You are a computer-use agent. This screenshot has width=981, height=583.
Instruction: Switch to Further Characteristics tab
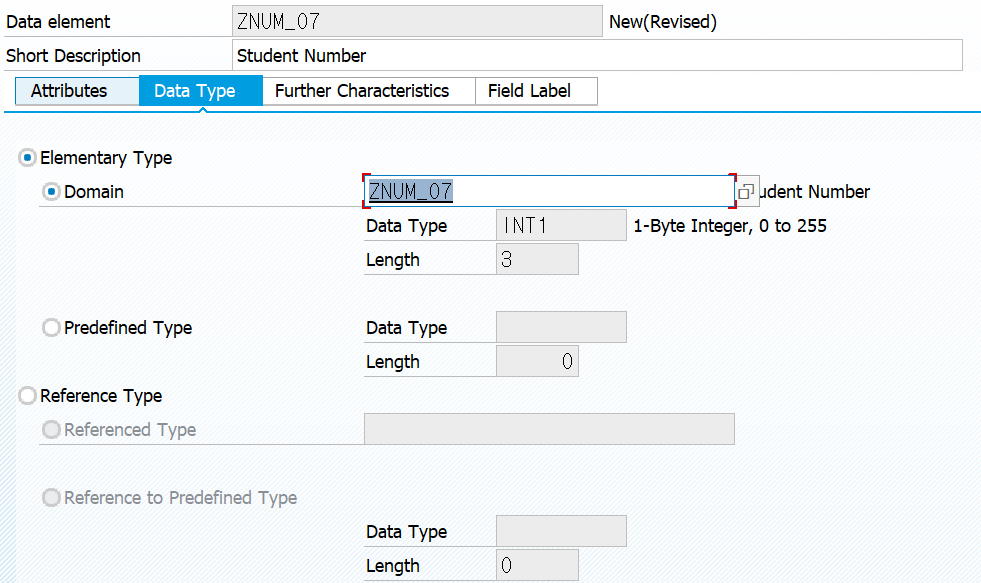pyautogui.click(x=367, y=90)
